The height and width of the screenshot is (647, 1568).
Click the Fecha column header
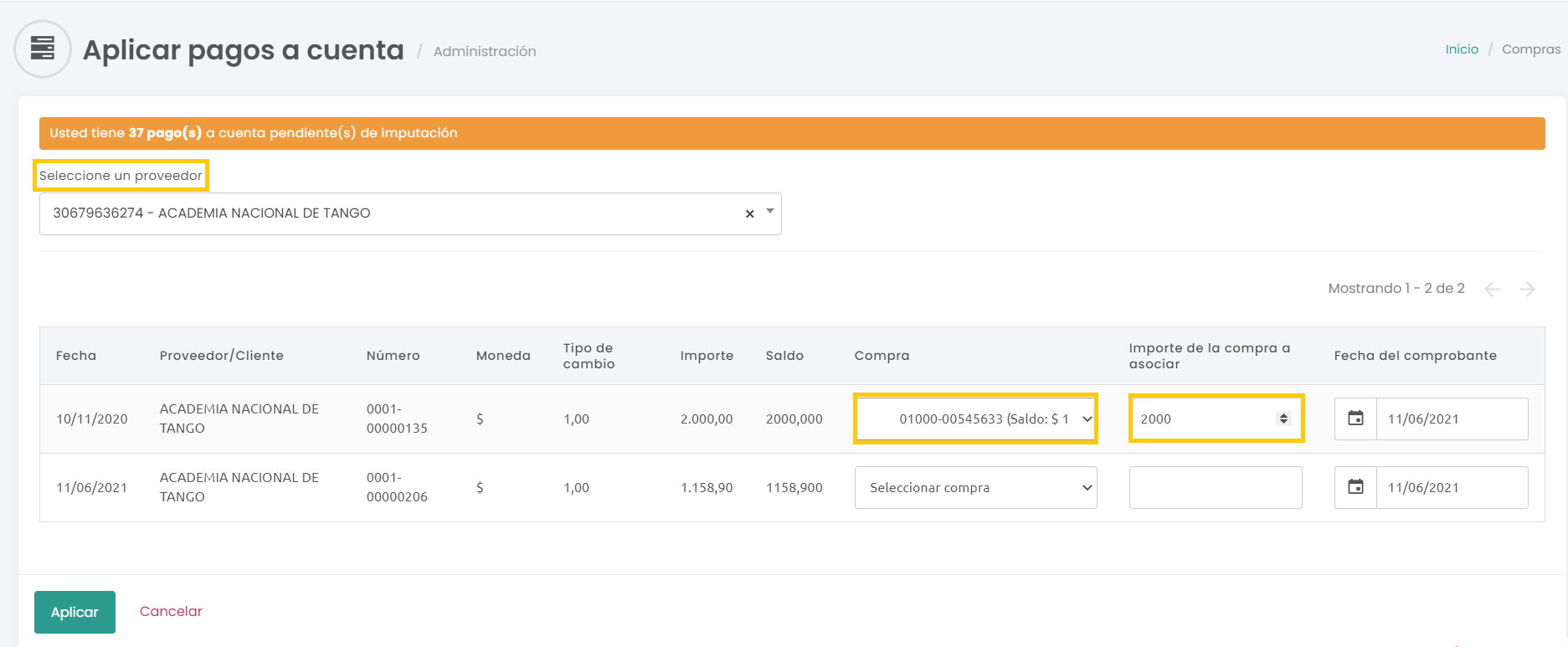(x=76, y=356)
